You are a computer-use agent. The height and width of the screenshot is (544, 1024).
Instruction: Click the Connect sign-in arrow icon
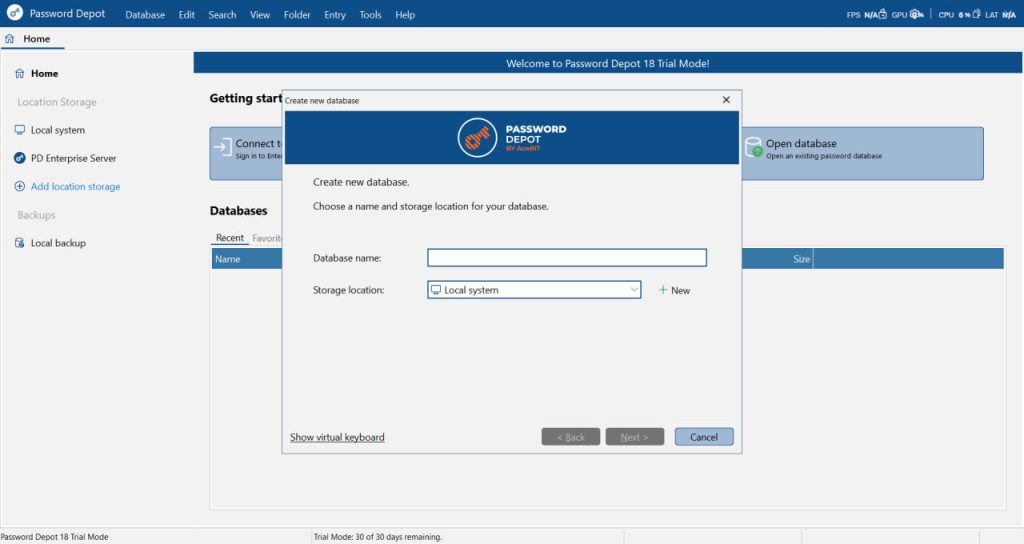click(223, 148)
